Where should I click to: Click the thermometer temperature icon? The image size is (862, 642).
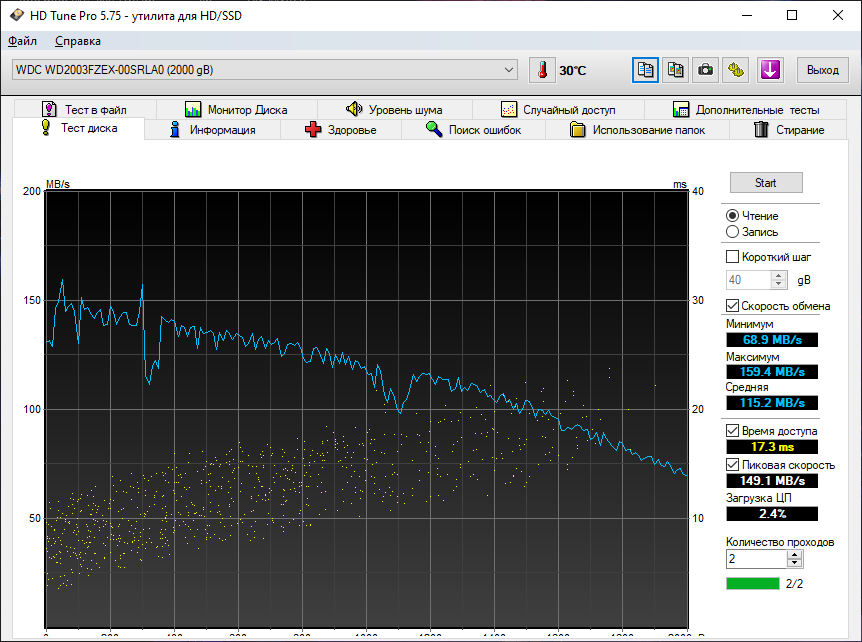[x=542, y=70]
